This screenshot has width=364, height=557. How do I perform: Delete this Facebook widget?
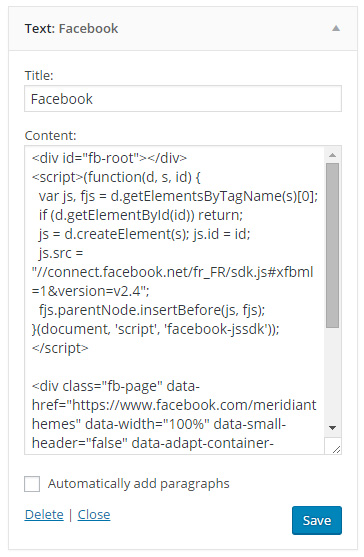(44, 514)
